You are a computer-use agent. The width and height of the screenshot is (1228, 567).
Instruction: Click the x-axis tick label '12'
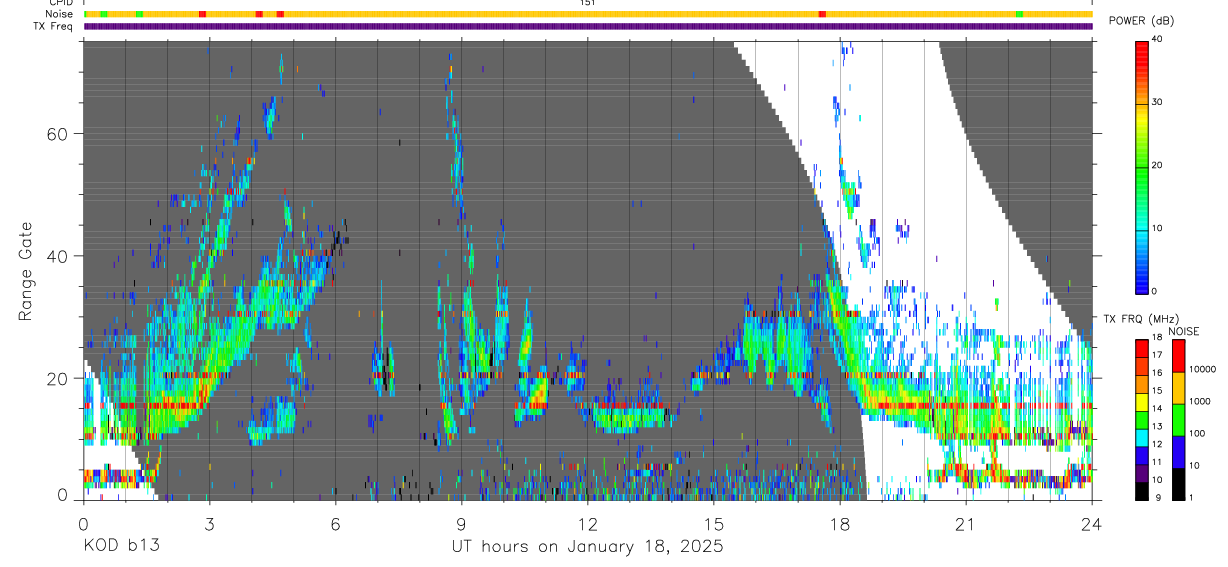click(588, 524)
